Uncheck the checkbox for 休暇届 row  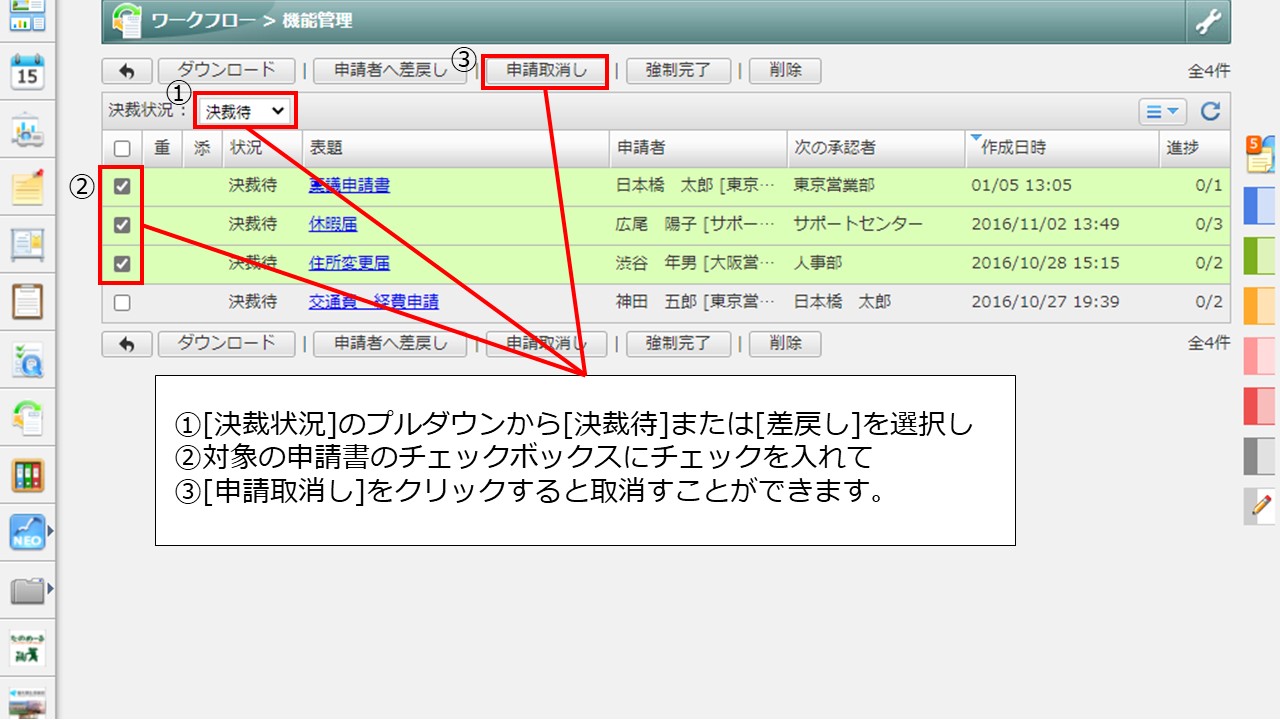(122, 225)
